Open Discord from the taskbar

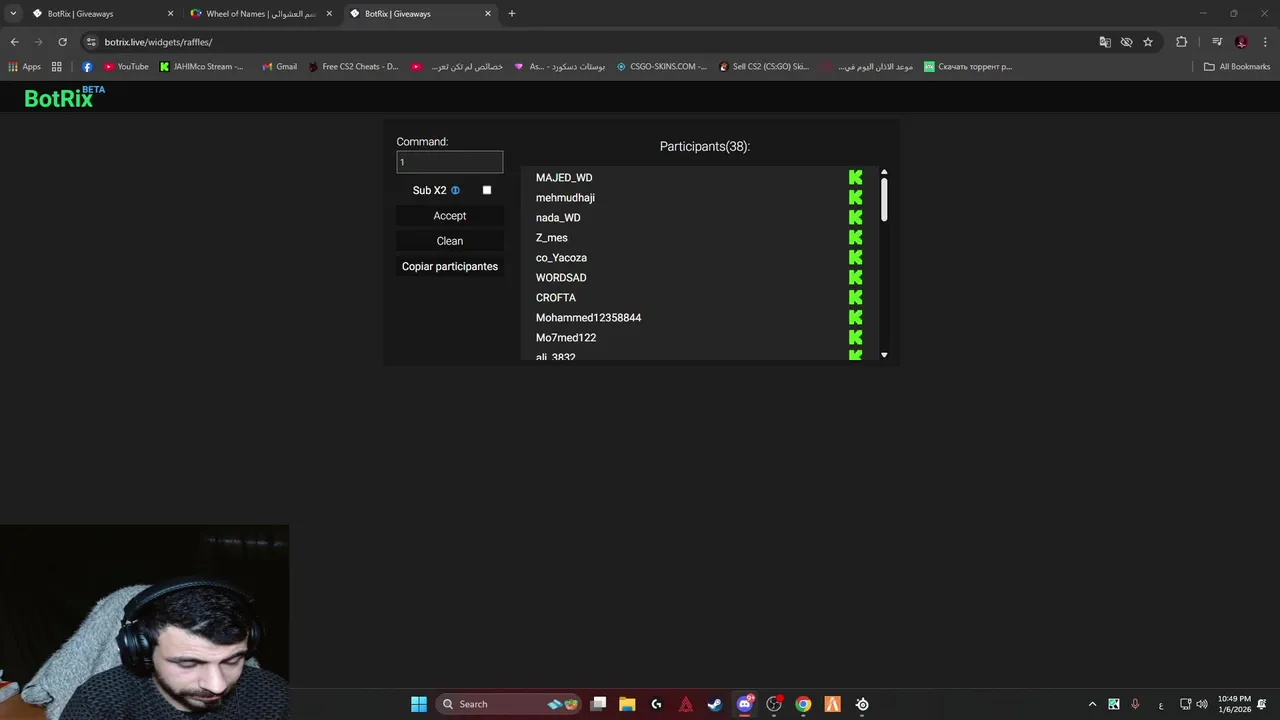click(x=744, y=704)
